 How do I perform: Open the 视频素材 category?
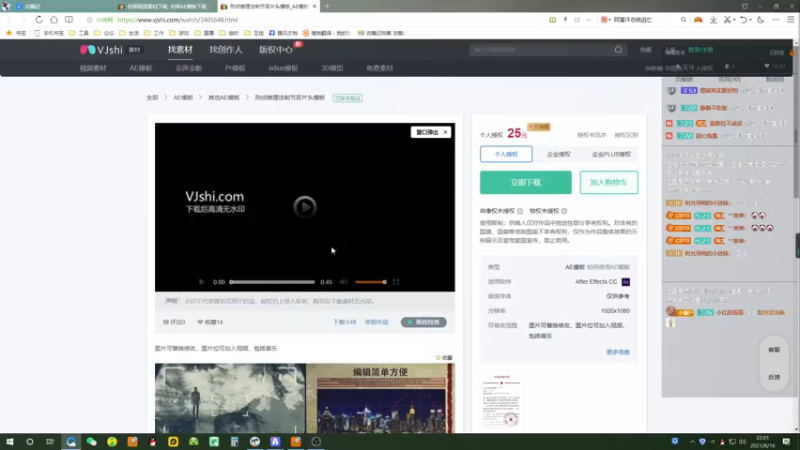coord(93,68)
